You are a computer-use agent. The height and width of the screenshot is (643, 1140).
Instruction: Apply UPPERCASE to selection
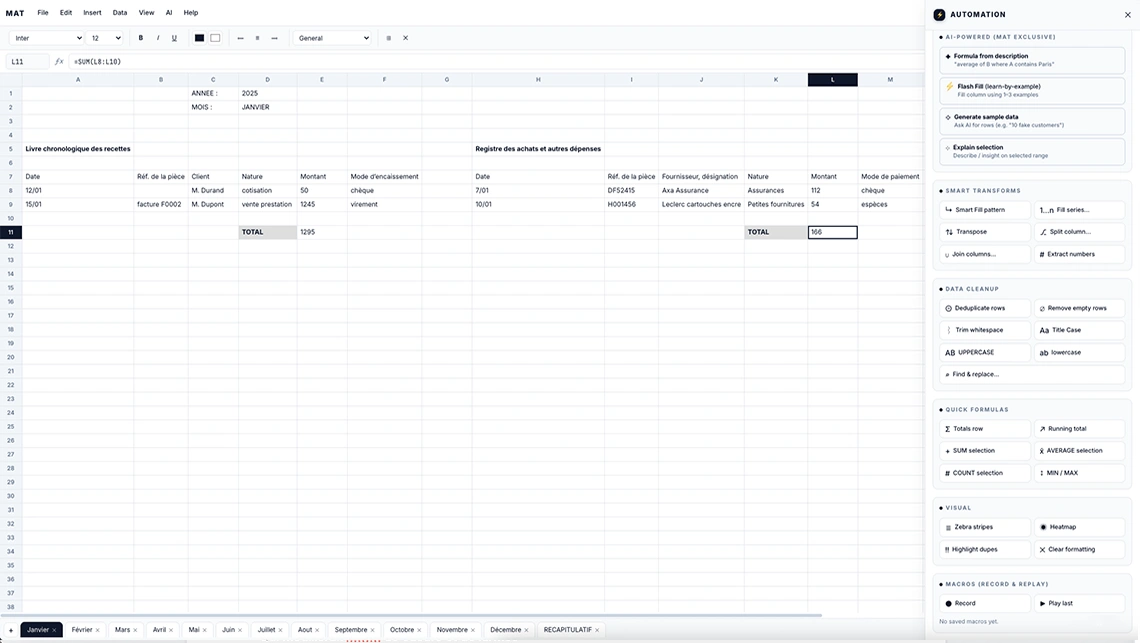coord(984,352)
